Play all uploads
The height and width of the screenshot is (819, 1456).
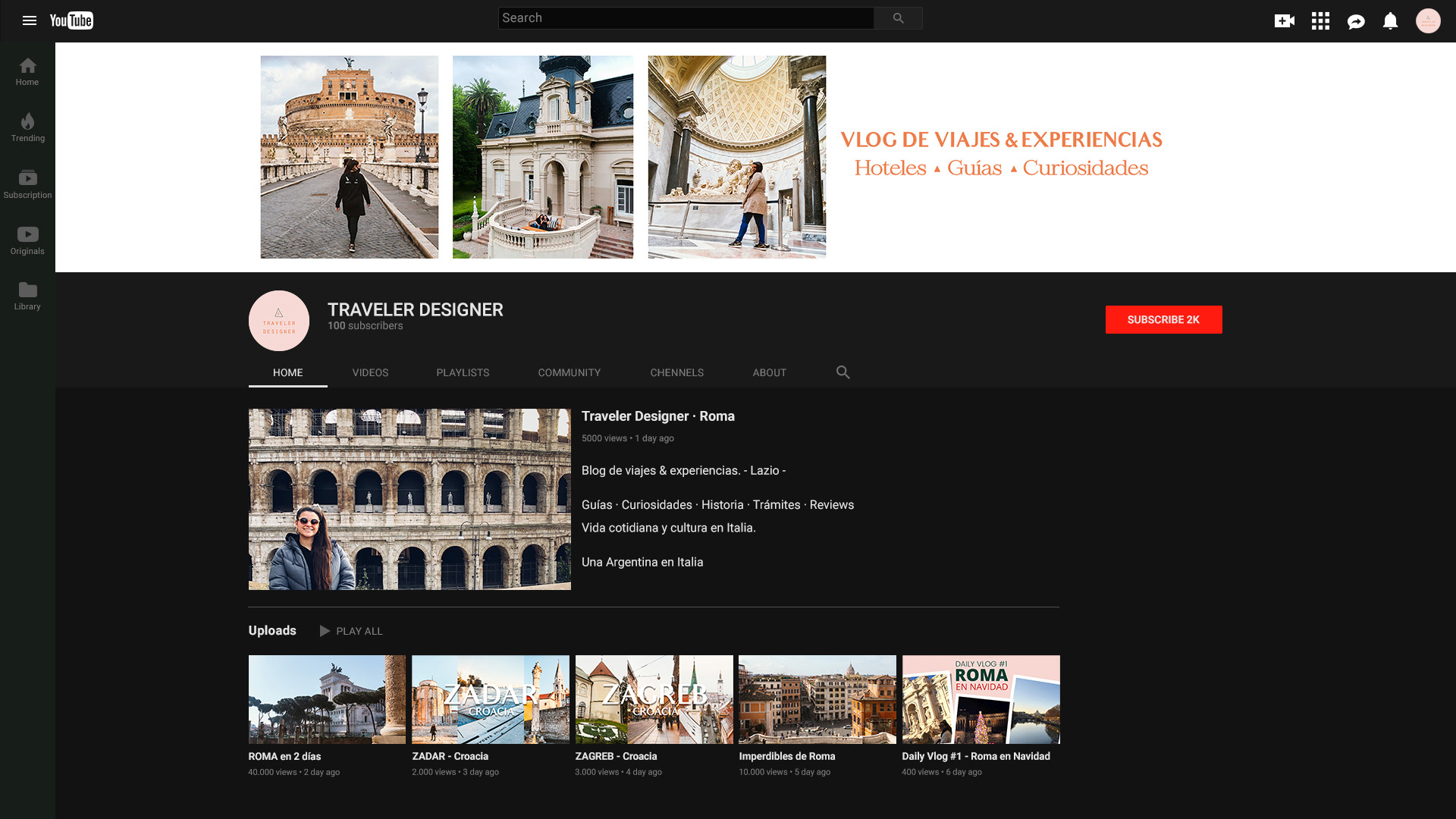(x=351, y=631)
